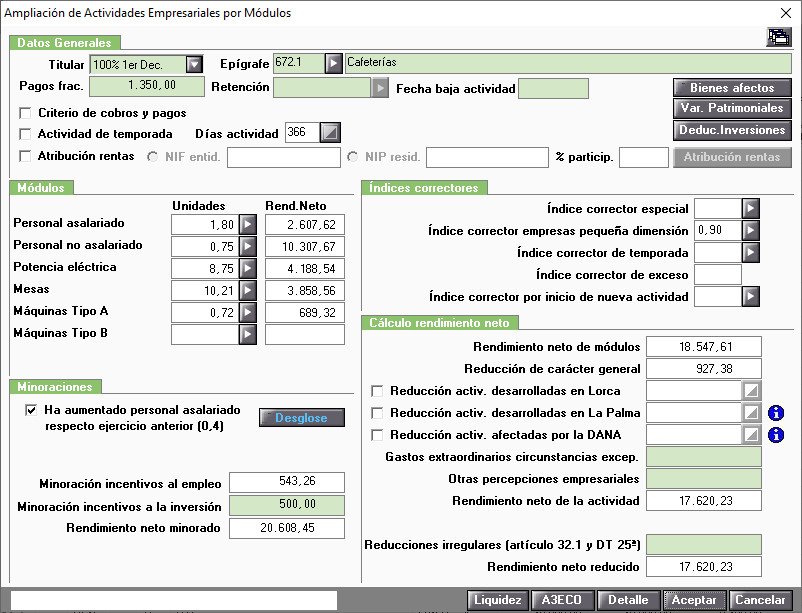
Task: Click the windows icon at top right
Action: [x=779, y=37]
